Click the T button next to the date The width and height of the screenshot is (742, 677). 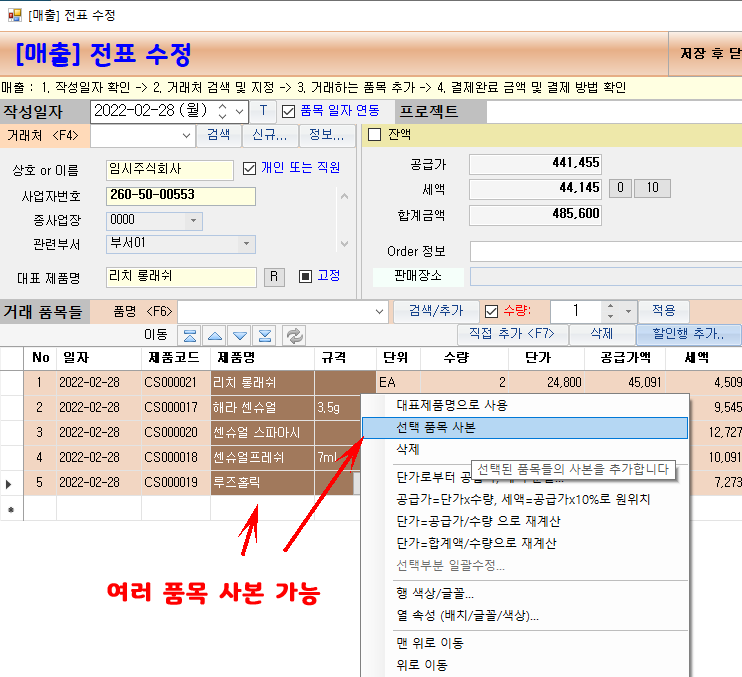point(263,111)
